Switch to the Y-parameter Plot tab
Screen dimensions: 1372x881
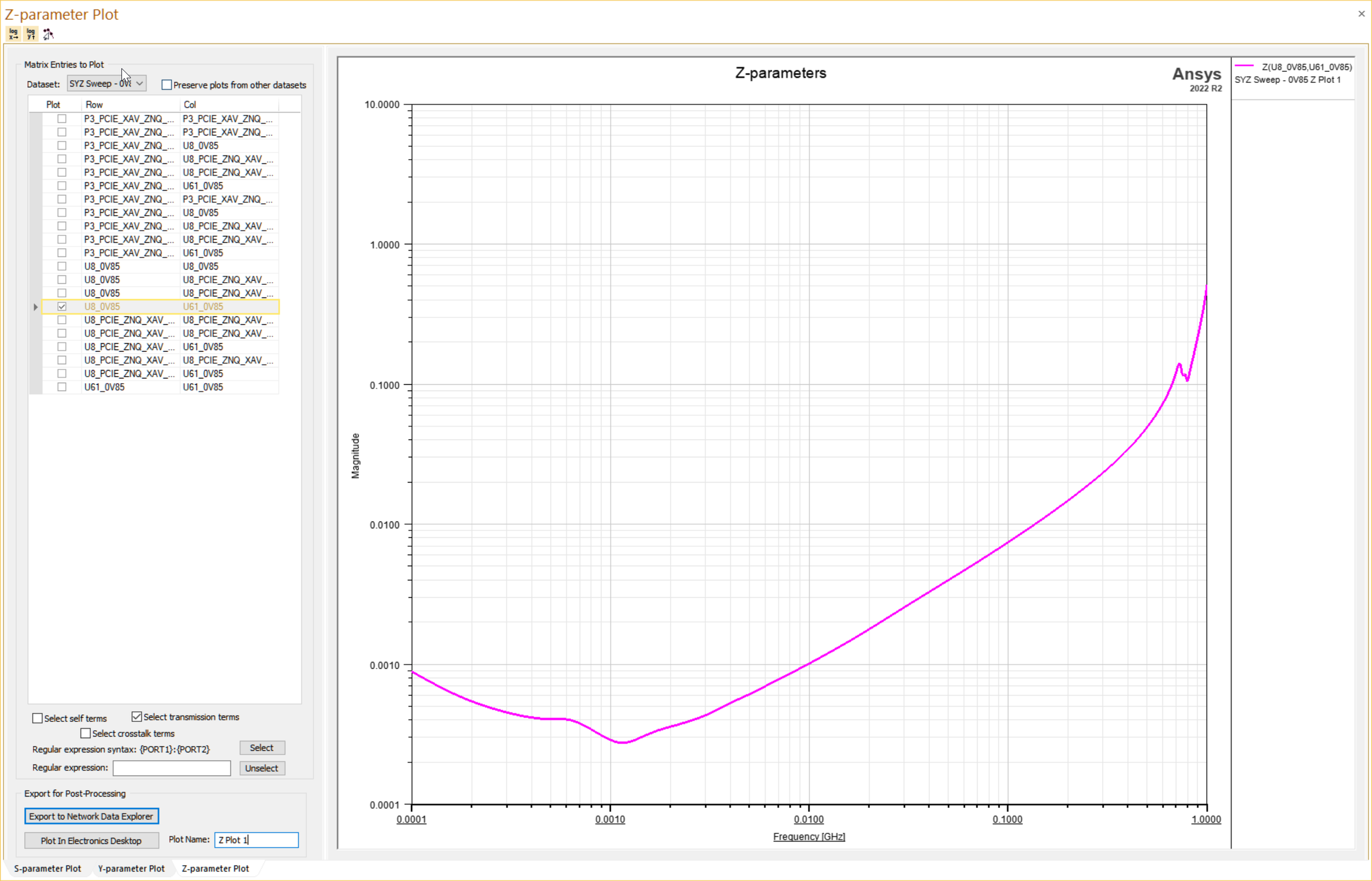click(132, 868)
